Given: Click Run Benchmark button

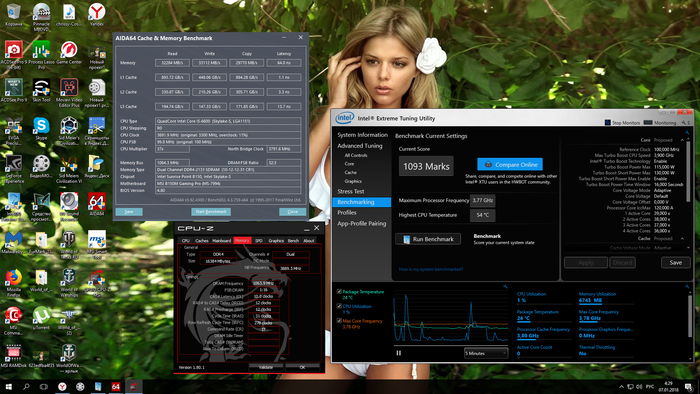Looking at the screenshot, I should [428, 239].
